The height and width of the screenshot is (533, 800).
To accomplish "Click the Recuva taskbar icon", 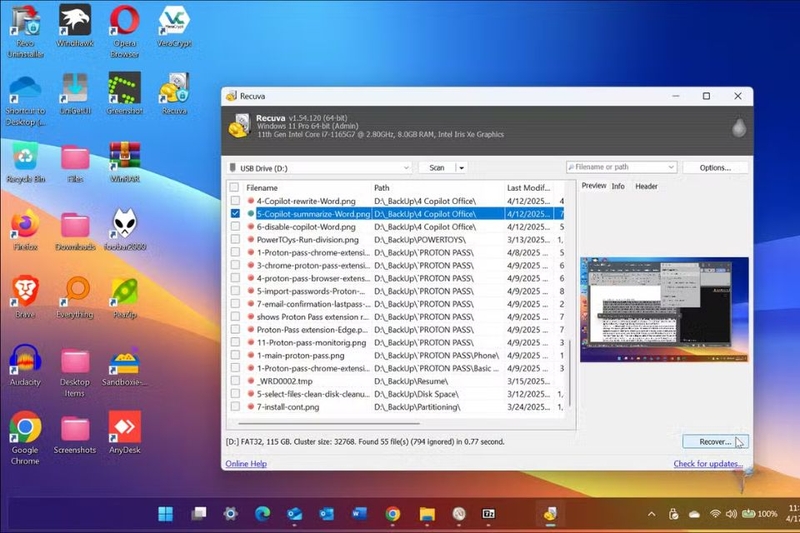I will [550, 514].
